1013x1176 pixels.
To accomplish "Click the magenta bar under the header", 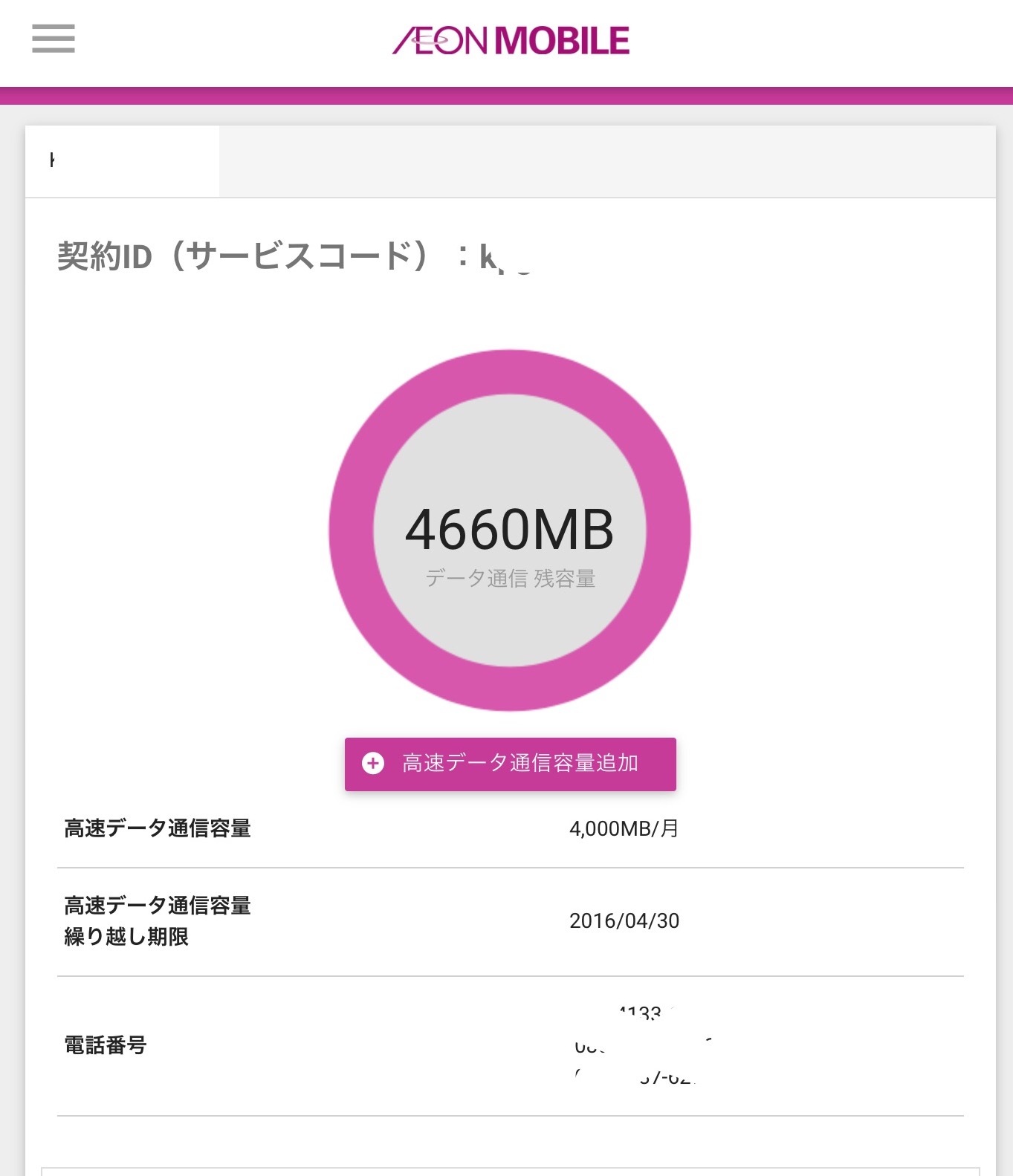I will click(x=506, y=96).
